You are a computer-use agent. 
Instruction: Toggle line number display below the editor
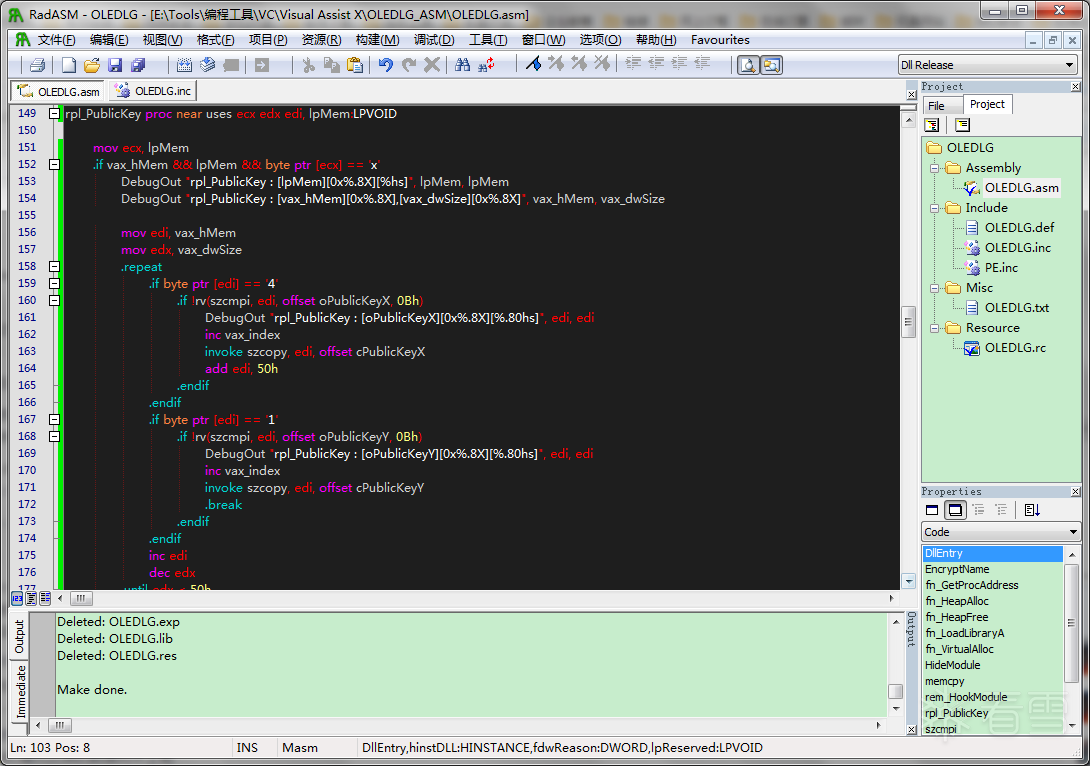(x=17, y=598)
